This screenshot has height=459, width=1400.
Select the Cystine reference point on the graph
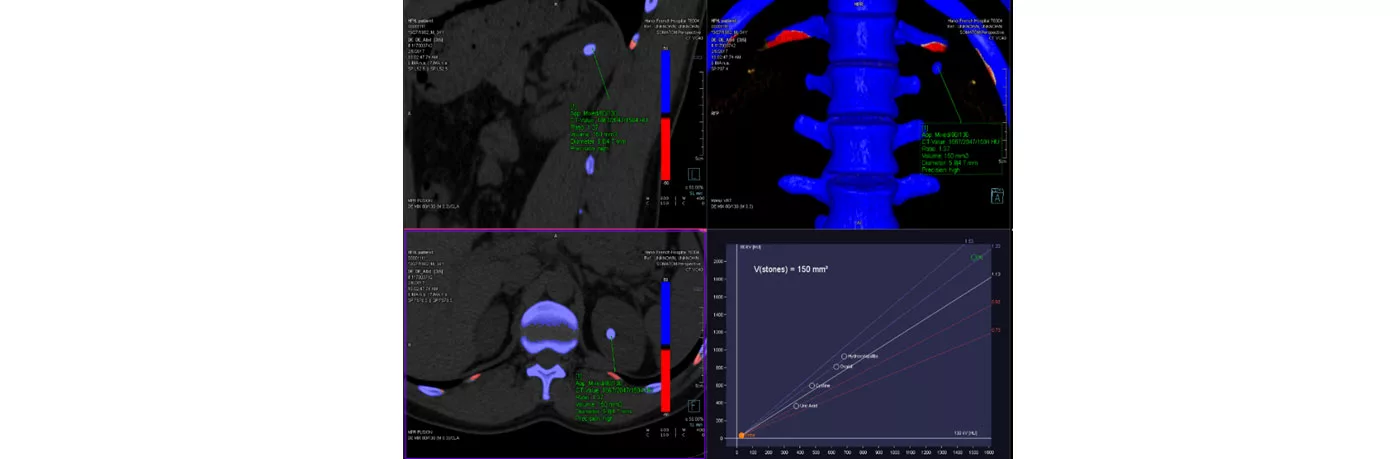[x=812, y=385]
